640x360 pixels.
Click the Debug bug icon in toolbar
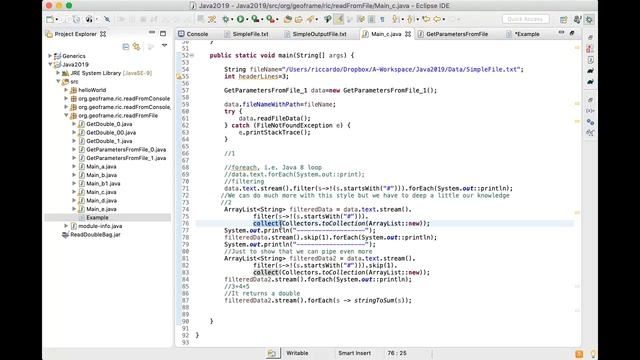(x=226, y=19)
